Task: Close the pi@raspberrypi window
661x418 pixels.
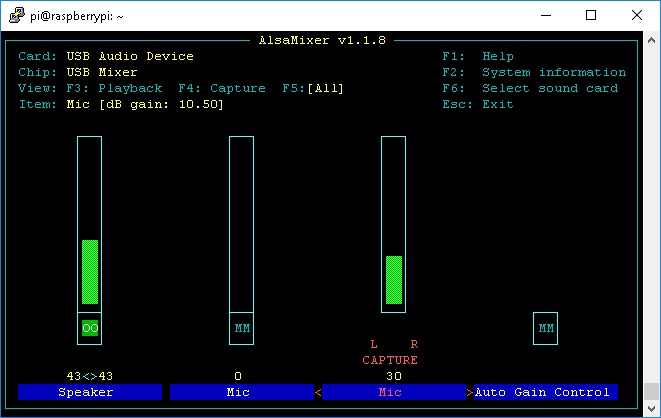Action: (637, 16)
